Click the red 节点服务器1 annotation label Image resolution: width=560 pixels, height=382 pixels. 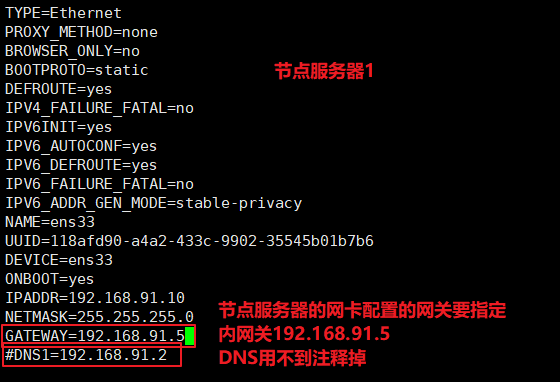(324, 71)
